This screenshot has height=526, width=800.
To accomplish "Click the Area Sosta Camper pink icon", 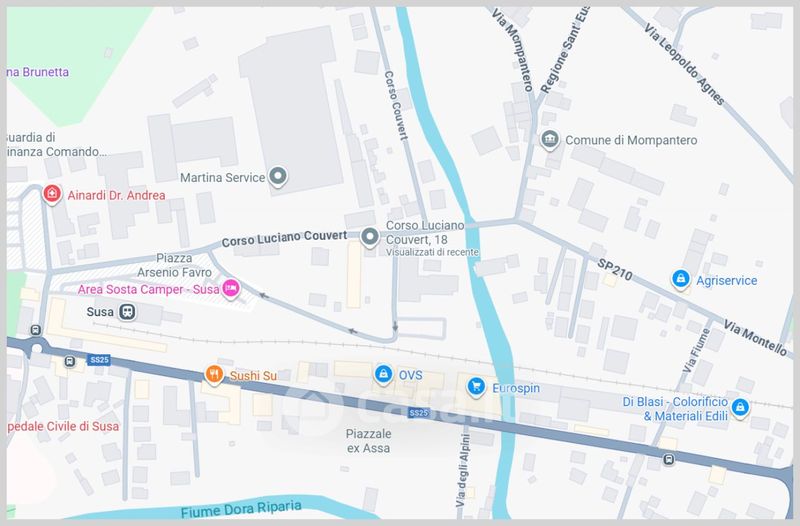I will tap(231, 288).
